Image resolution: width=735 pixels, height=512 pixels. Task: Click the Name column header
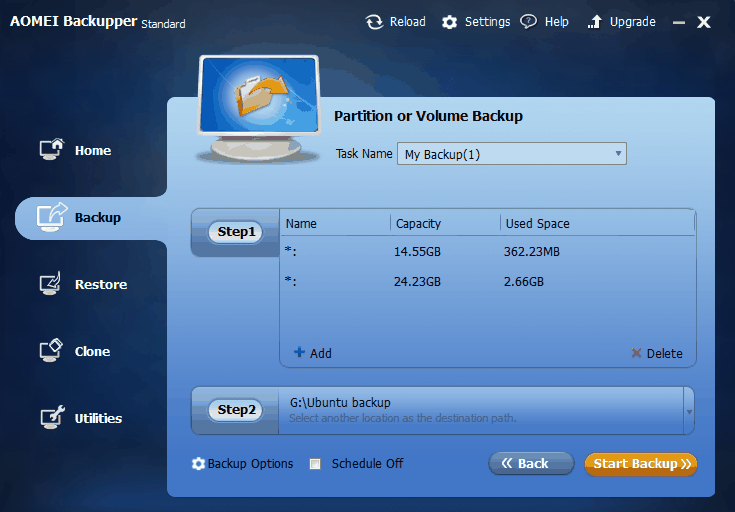click(x=301, y=224)
